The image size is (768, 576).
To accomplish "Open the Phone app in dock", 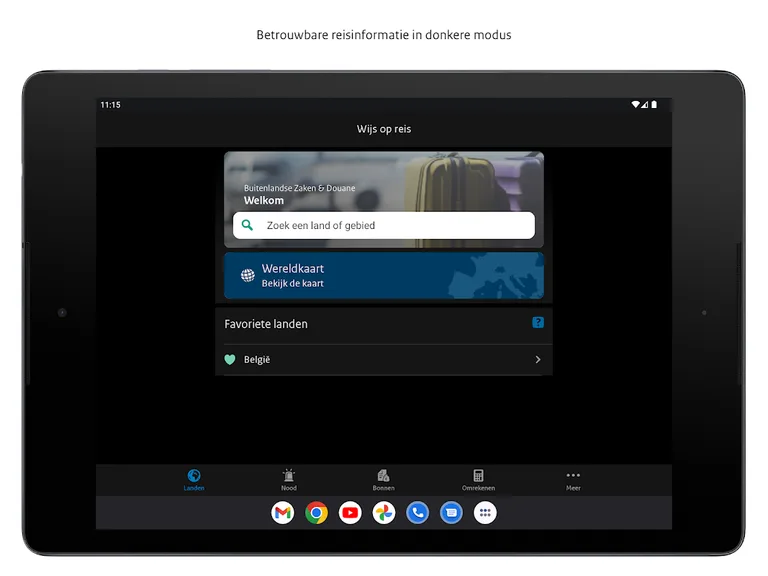I will (418, 513).
